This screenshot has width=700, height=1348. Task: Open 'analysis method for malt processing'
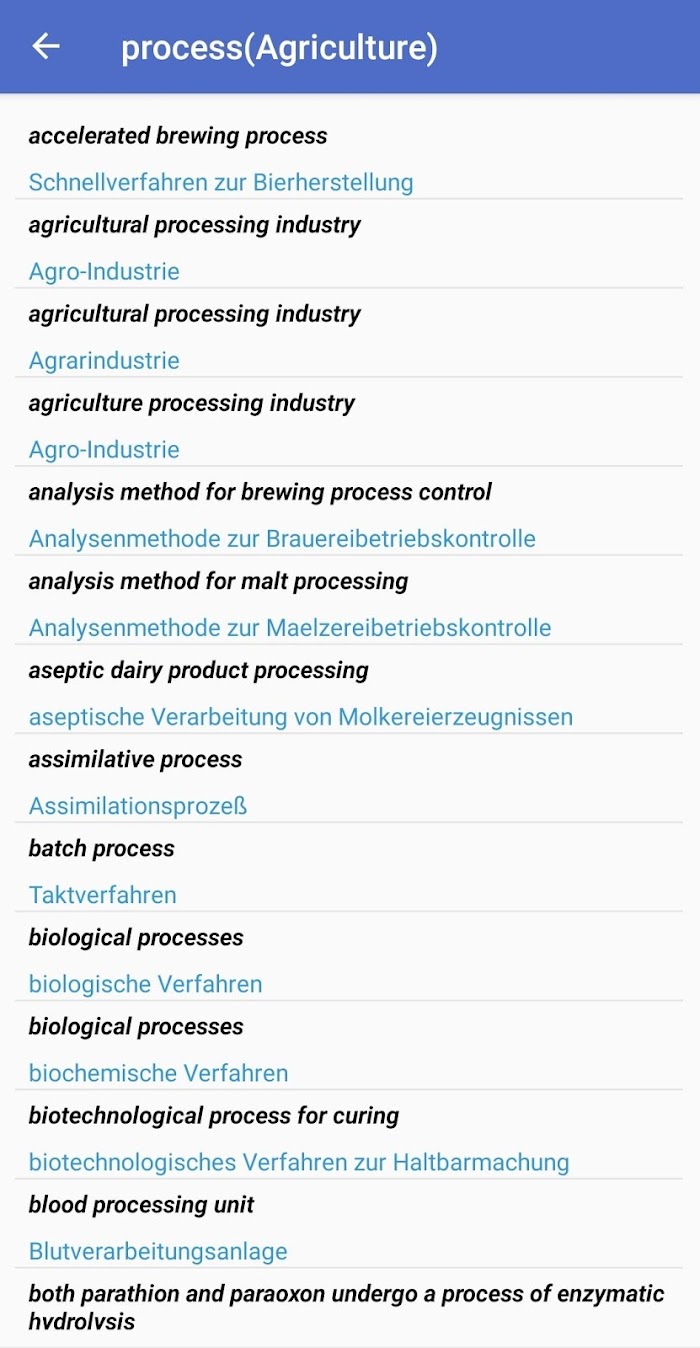tap(218, 581)
